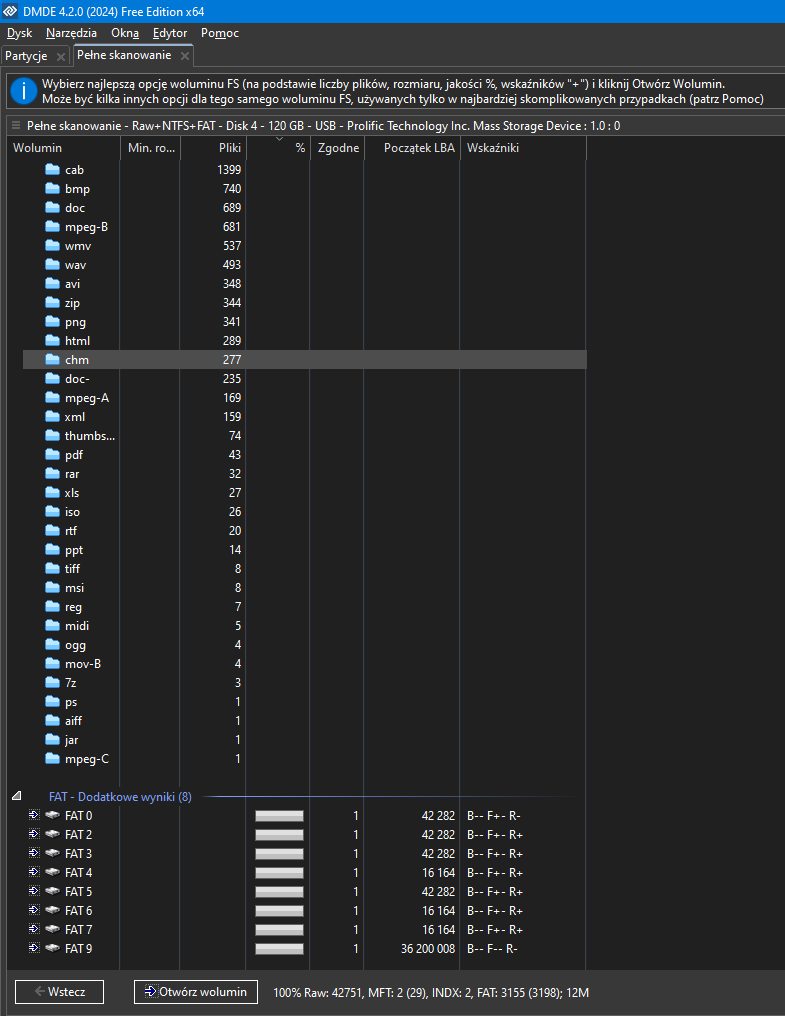Select the pdf folder icon
Screen dimensions: 785x1016
tap(53, 455)
